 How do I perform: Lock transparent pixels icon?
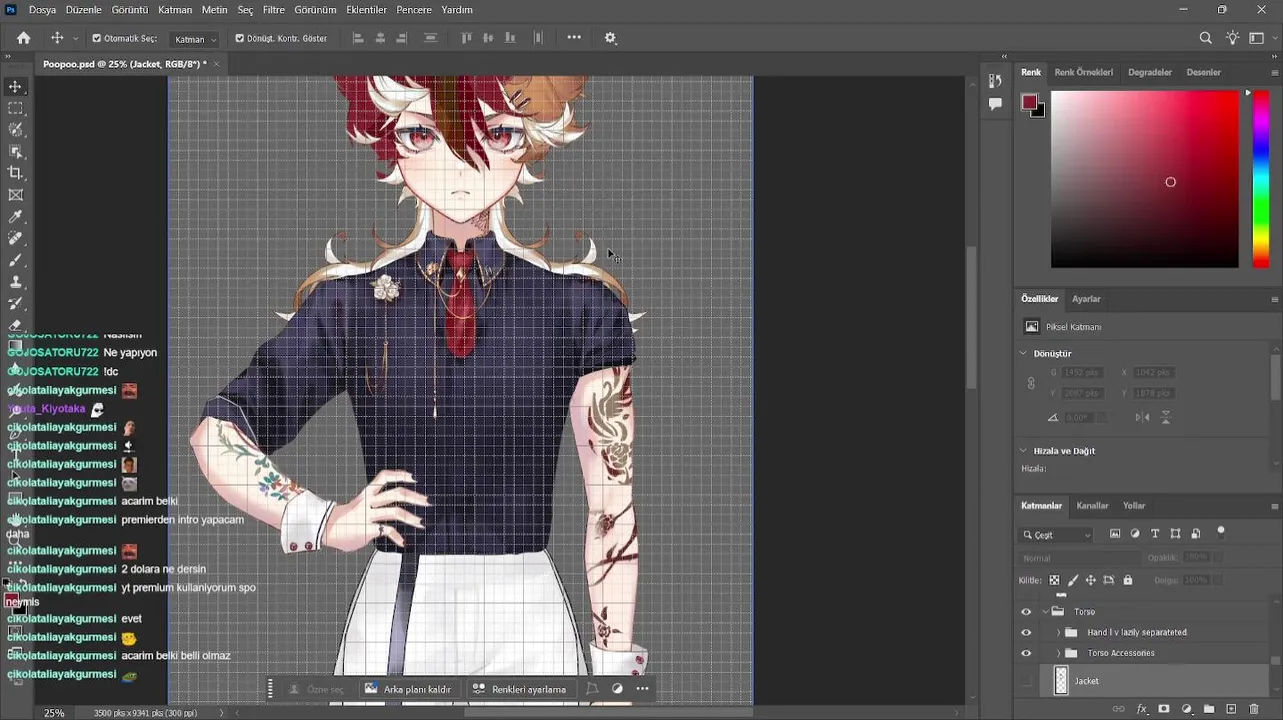pyautogui.click(x=1054, y=580)
